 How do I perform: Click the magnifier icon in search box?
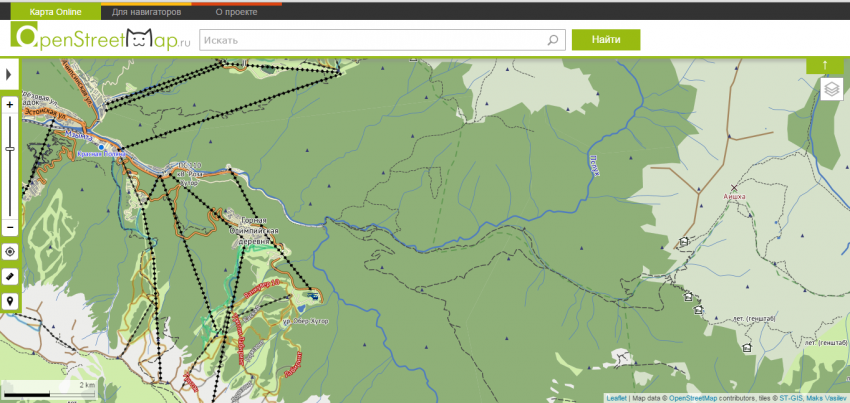(553, 41)
